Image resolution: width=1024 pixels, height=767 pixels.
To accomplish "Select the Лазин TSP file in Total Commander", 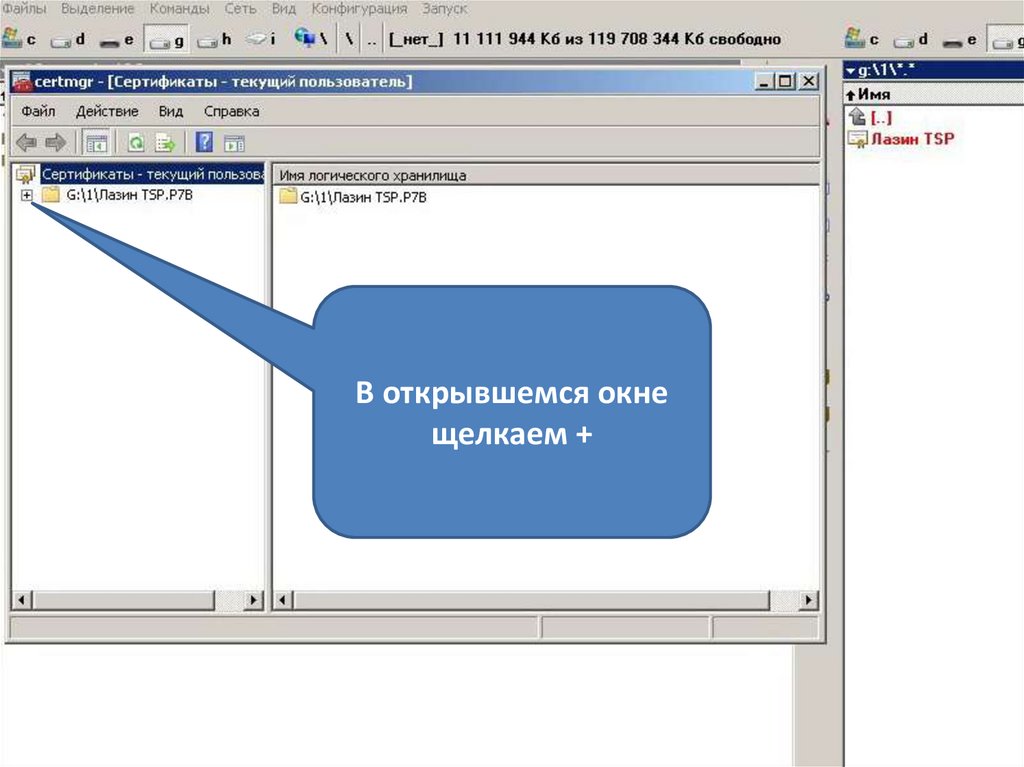I will [x=912, y=139].
